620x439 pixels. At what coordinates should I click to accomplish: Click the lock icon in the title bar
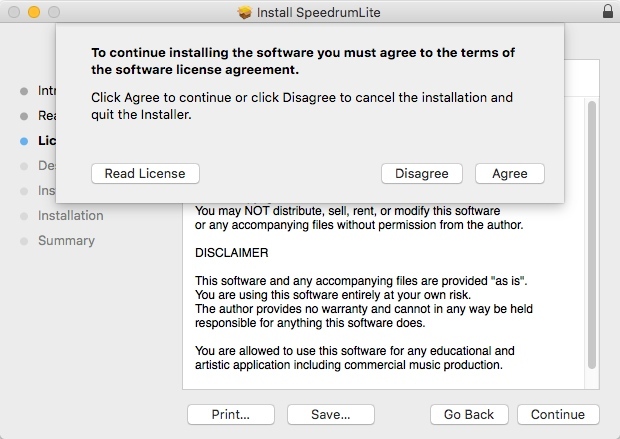(607, 13)
